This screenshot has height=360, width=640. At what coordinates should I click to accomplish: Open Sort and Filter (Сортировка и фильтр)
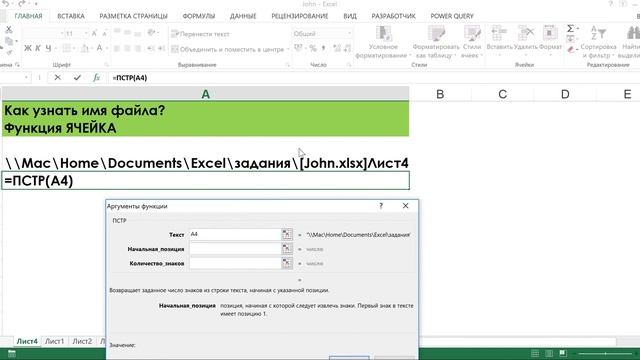(598, 42)
